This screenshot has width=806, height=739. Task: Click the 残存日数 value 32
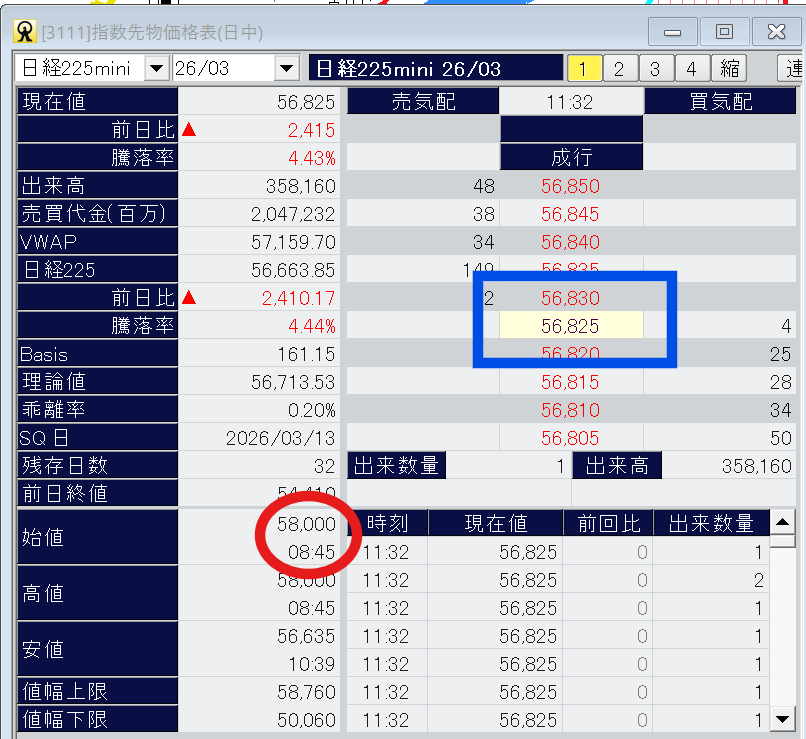coord(324,466)
